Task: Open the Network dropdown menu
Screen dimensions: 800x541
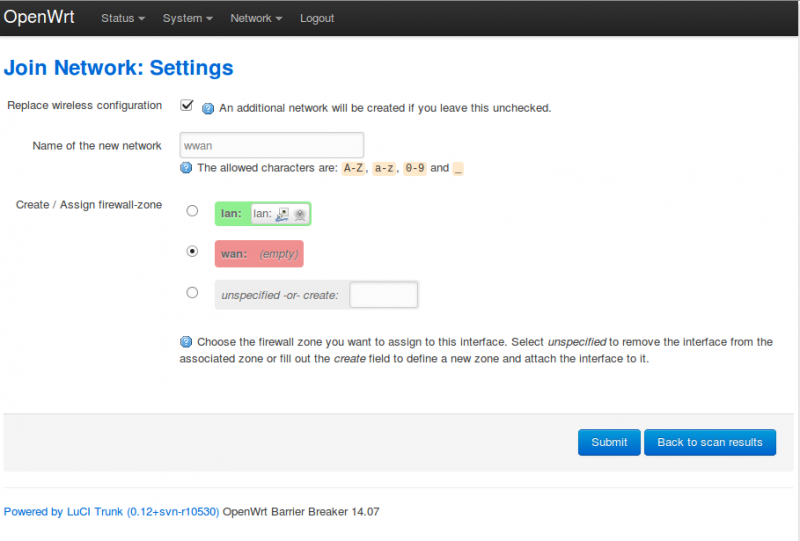Action: click(x=255, y=18)
